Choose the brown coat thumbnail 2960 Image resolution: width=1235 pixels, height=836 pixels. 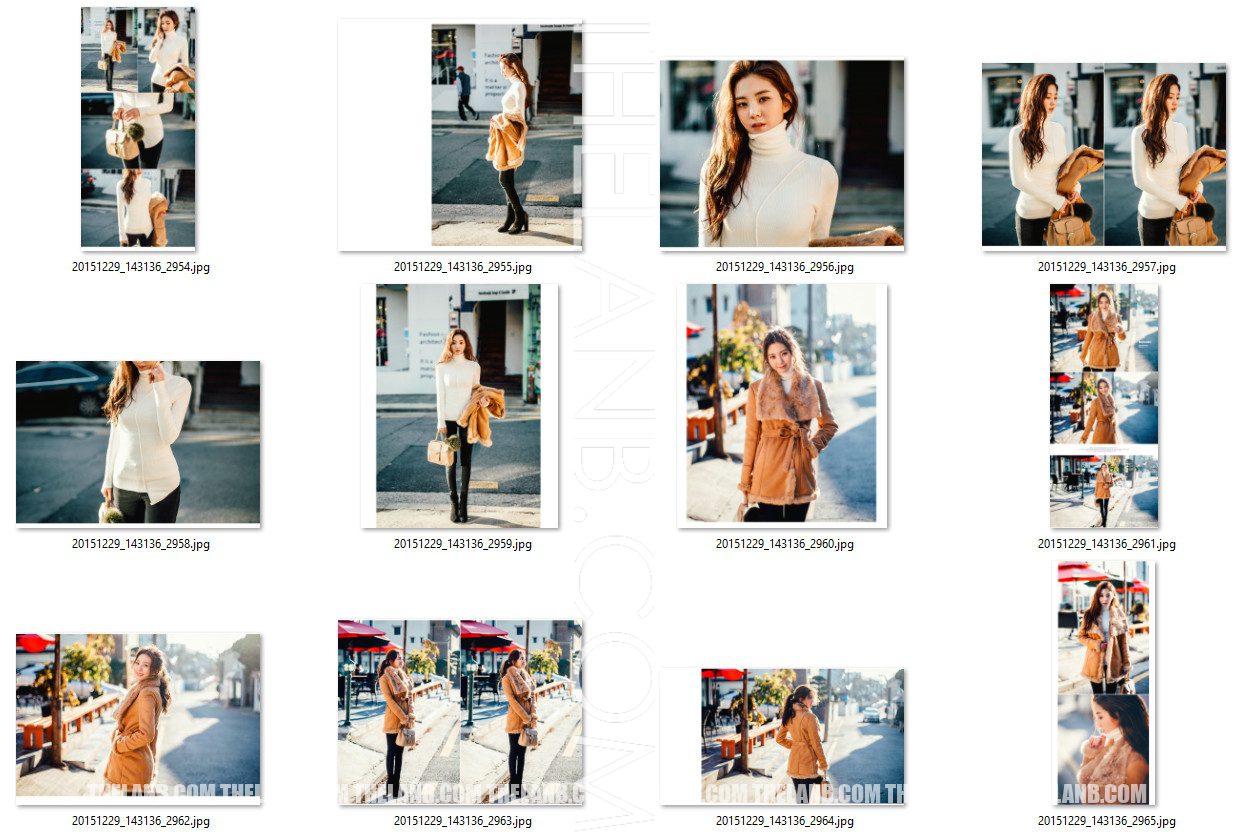782,405
